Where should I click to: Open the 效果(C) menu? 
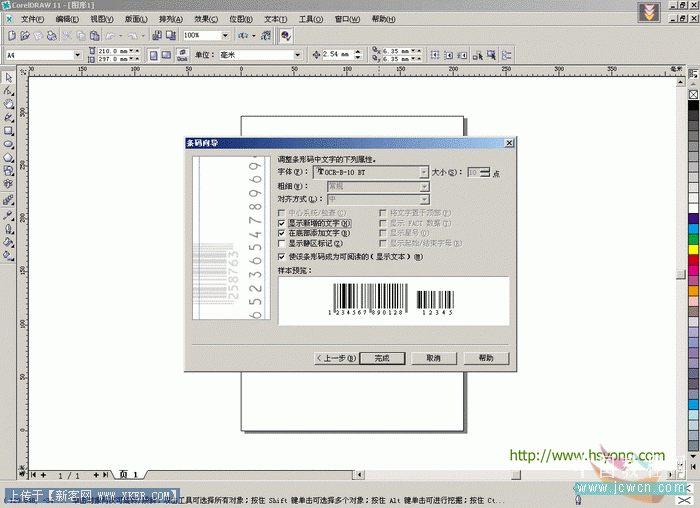click(x=205, y=19)
